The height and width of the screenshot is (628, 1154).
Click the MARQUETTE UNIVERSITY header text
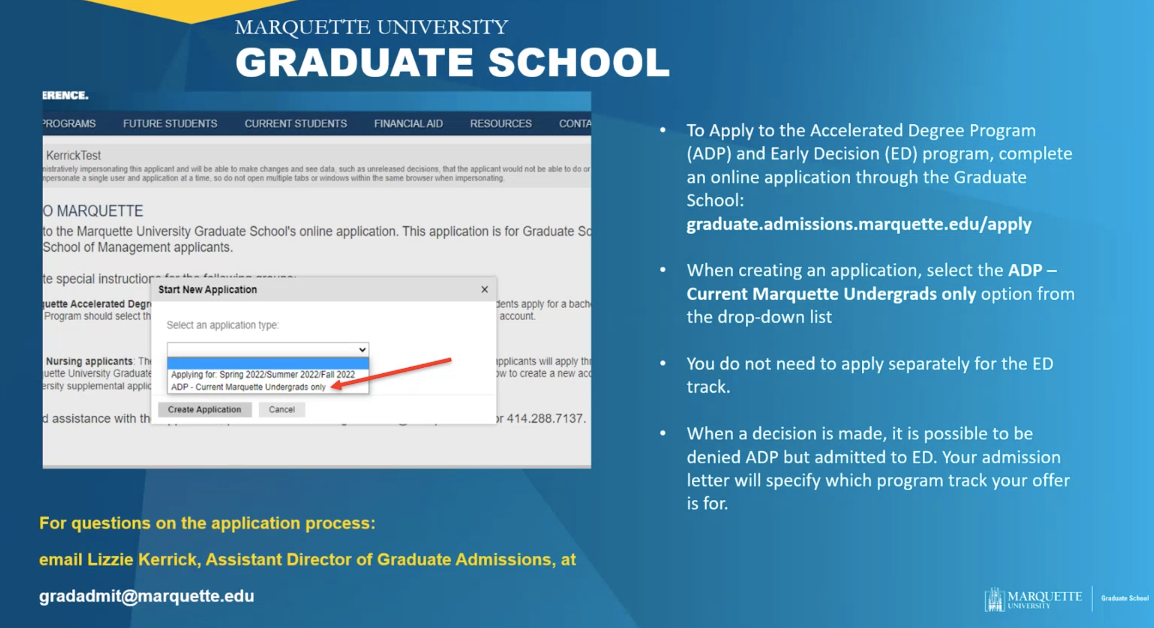pyautogui.click(x=372, y=27)
